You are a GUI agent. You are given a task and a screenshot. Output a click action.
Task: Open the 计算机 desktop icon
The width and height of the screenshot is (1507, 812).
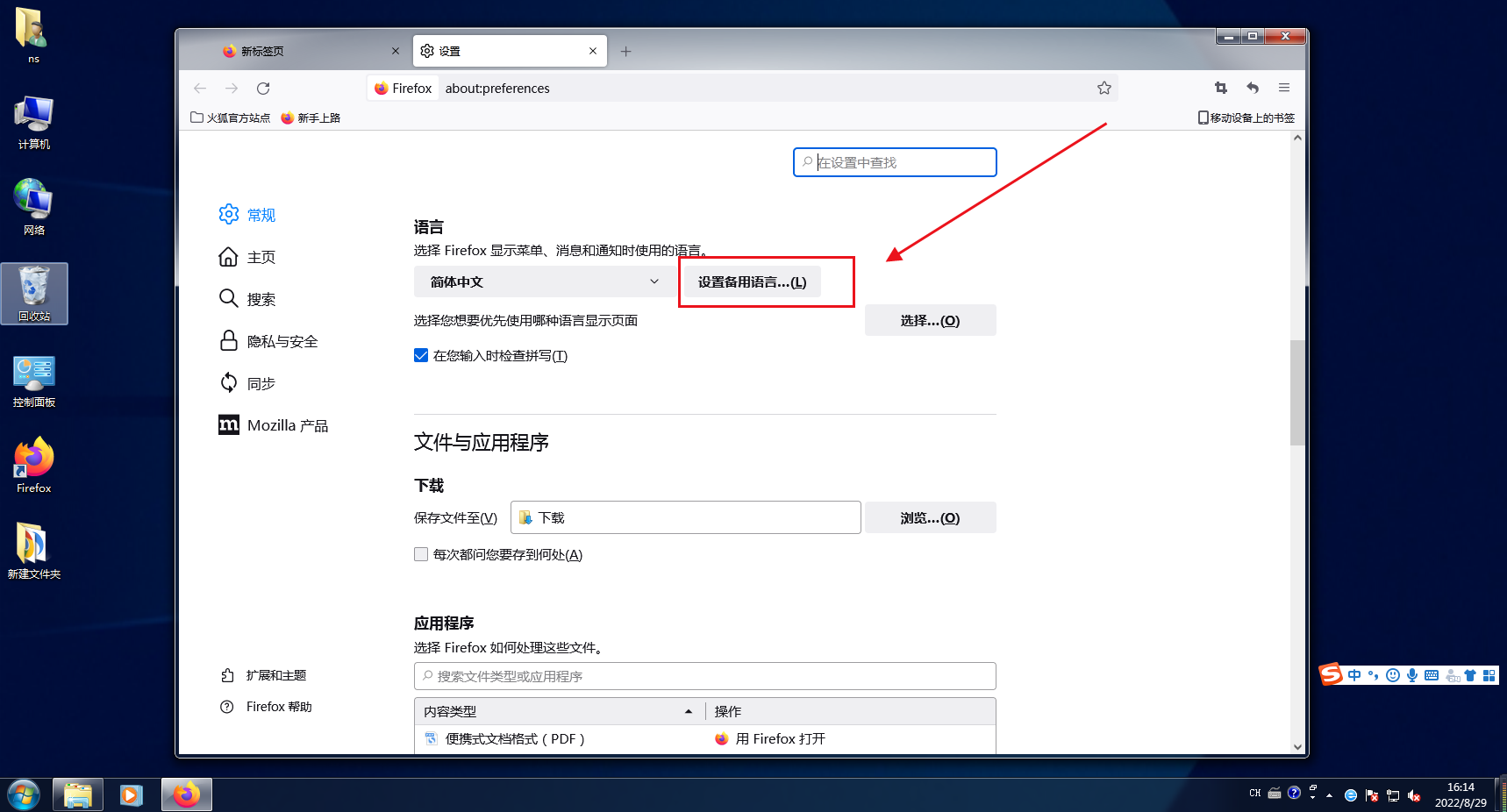(x=34, y=123)
